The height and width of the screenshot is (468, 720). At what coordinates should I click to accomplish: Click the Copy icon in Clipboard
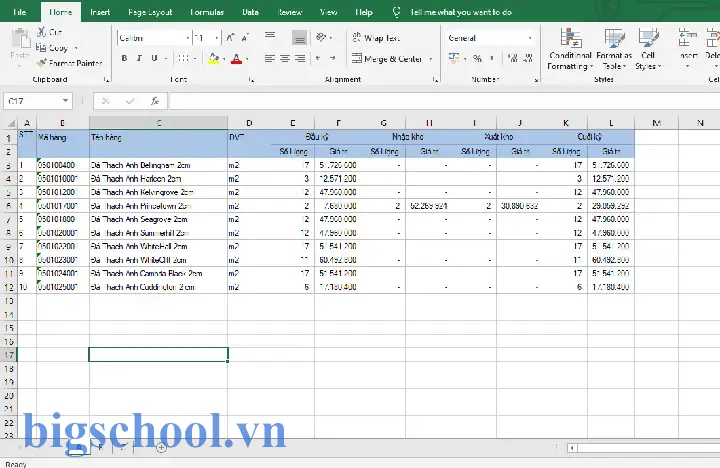coord(41,47)
